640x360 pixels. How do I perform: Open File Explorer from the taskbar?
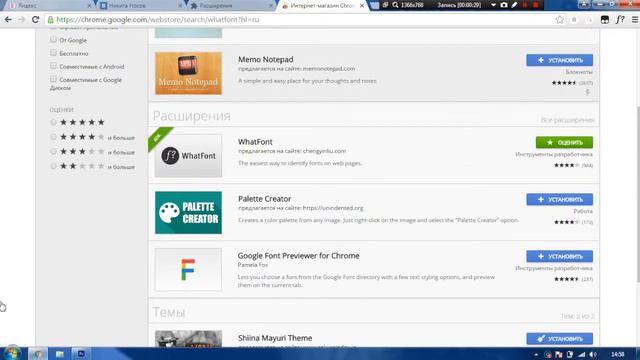click(x=60, y=354)
